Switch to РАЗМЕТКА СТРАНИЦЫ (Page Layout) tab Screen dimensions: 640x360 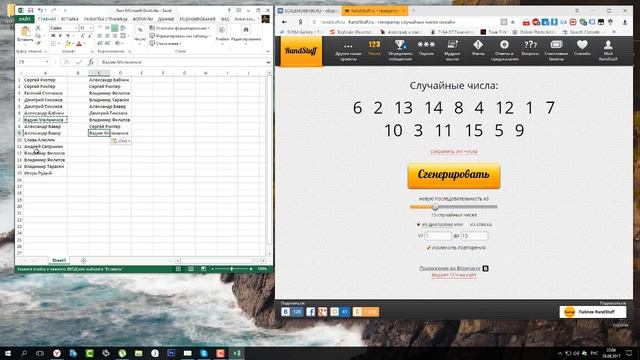(x=106, y=19)
